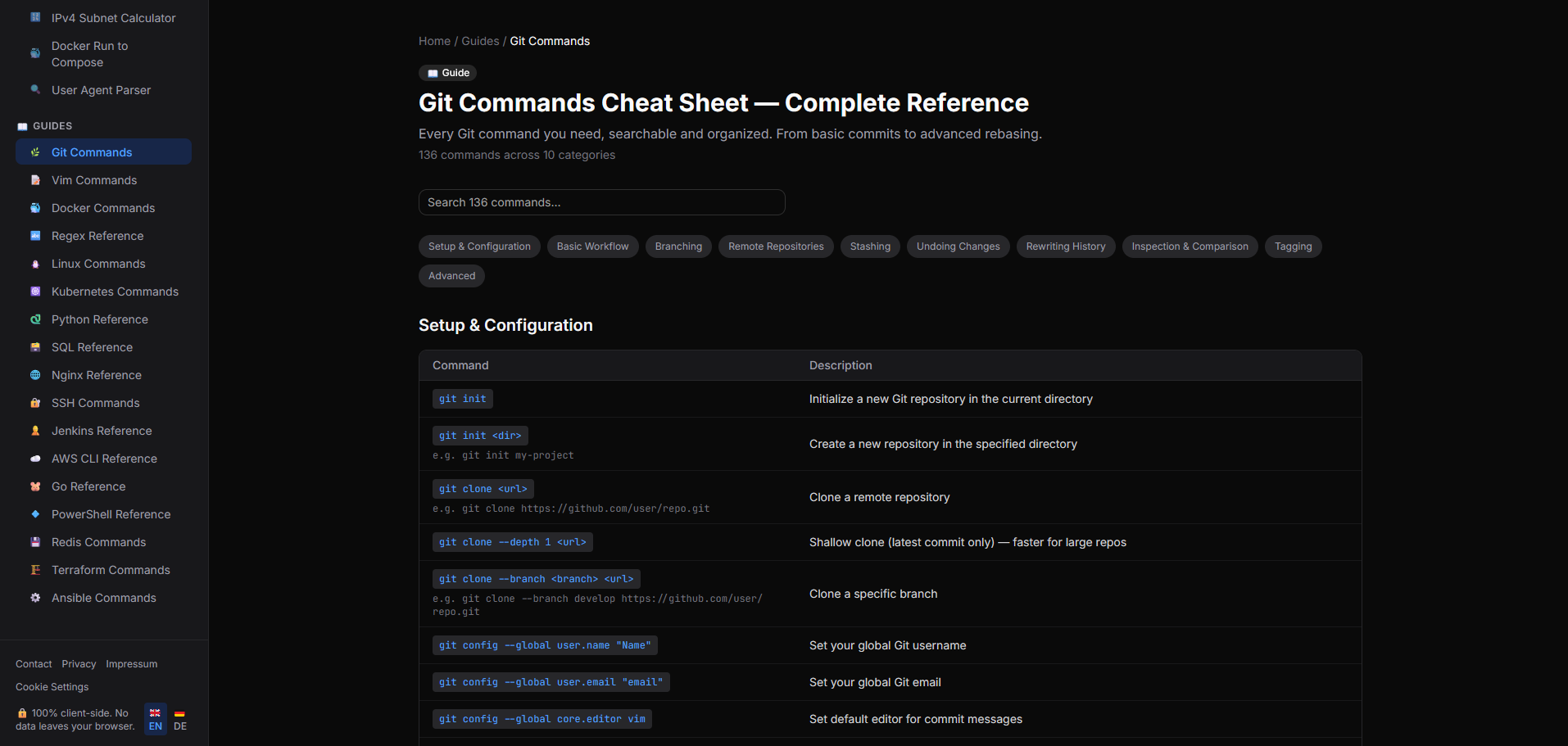Open Nginx Reference using its globe icon
This screenshot has width=1568, height=746.
34,375
